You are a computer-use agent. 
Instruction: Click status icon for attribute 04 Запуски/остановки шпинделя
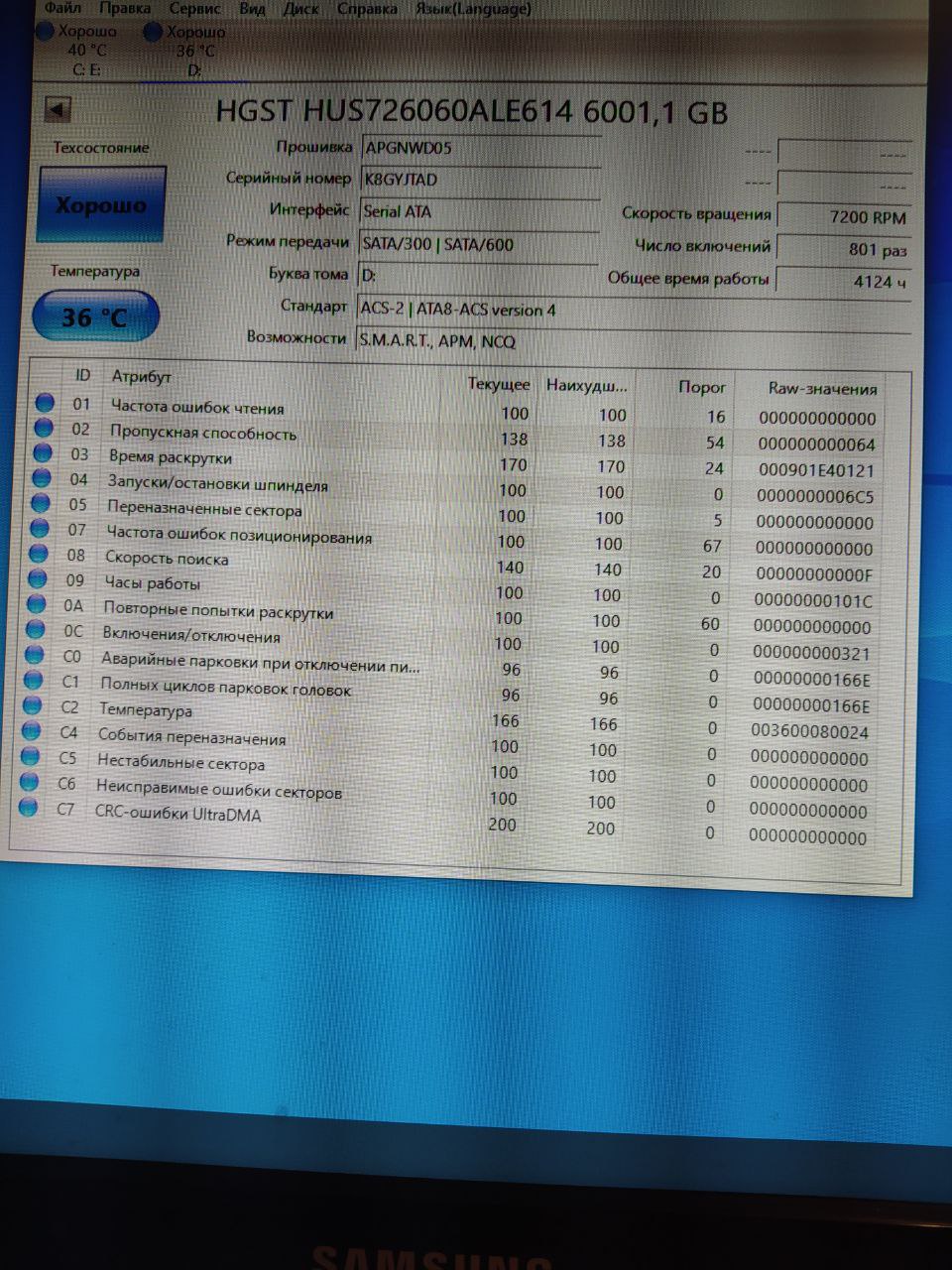click(x=42, y=478)
